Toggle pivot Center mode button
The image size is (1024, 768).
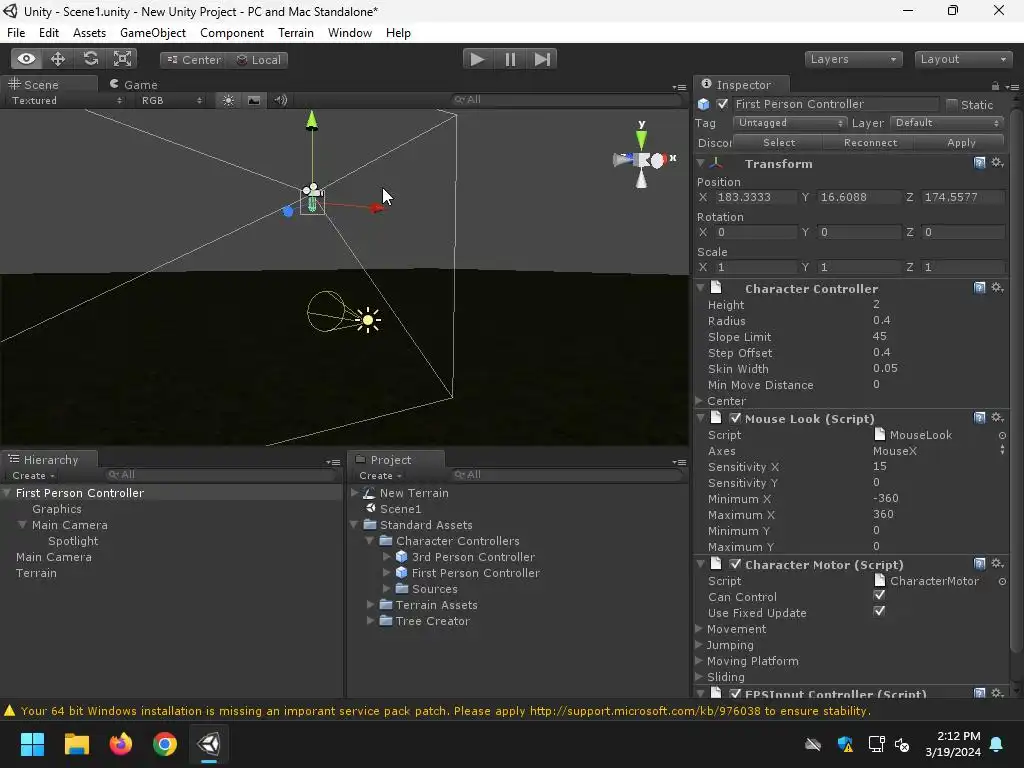pos(193,59)
